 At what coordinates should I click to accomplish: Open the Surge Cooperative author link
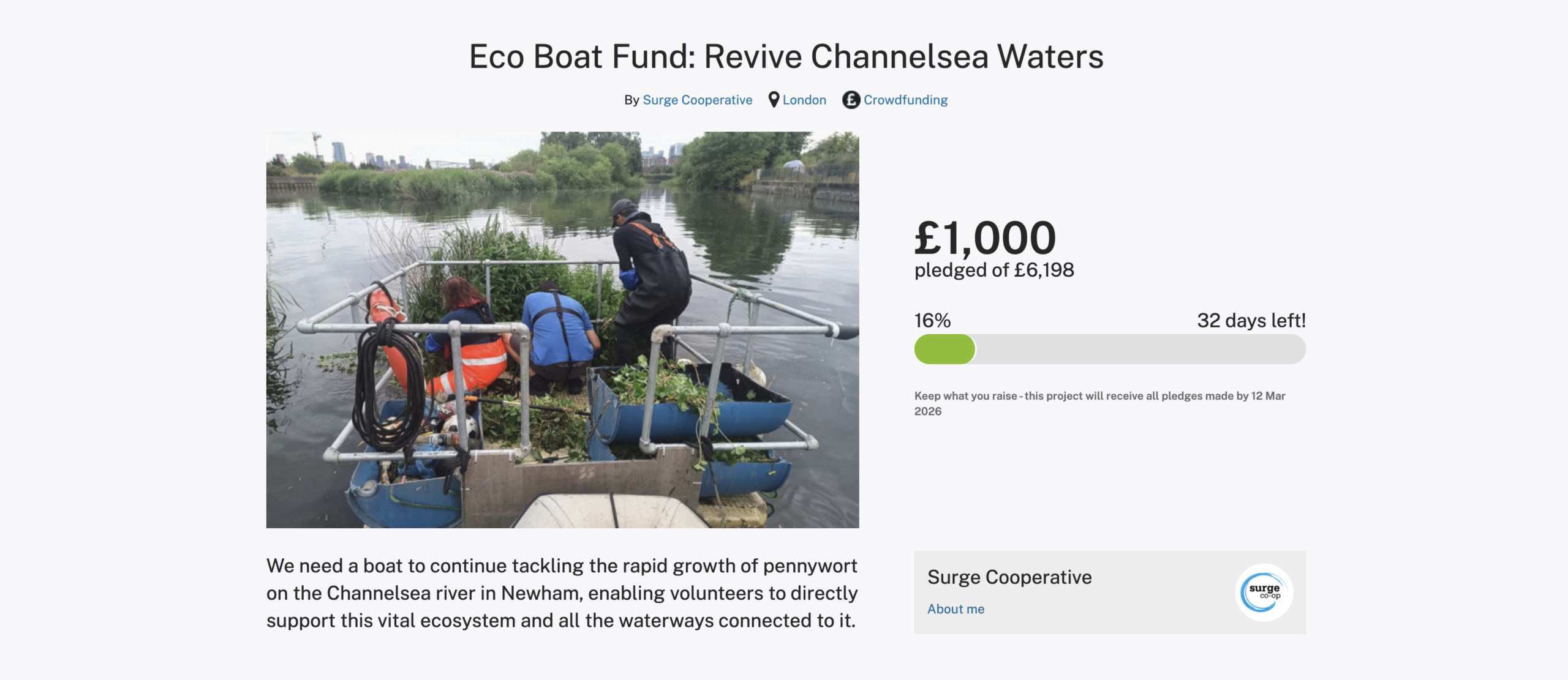(x=697, y=100)
